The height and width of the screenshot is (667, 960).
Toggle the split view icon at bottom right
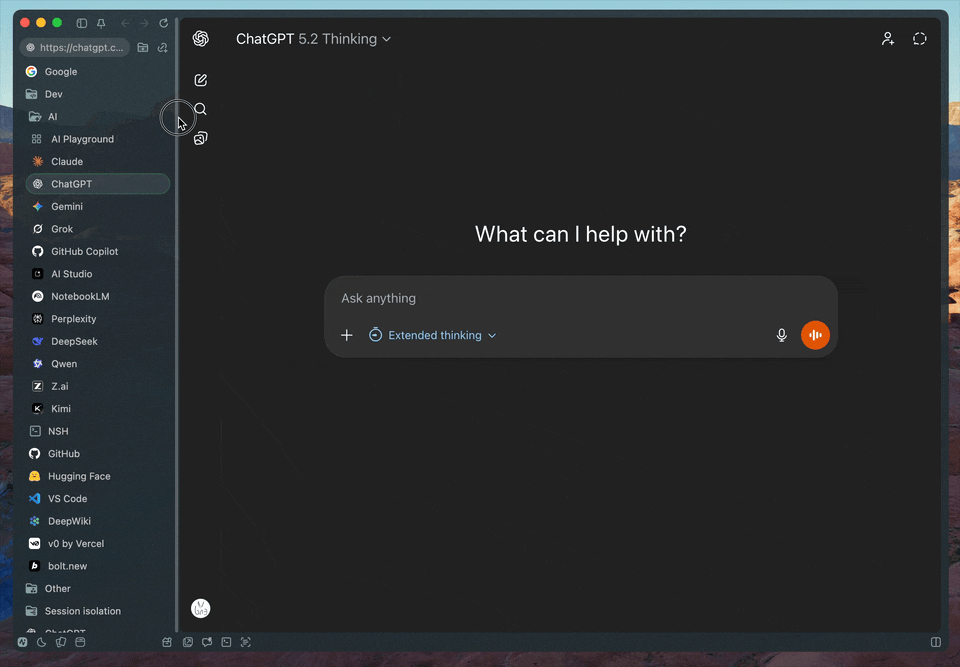pos(936,642)
